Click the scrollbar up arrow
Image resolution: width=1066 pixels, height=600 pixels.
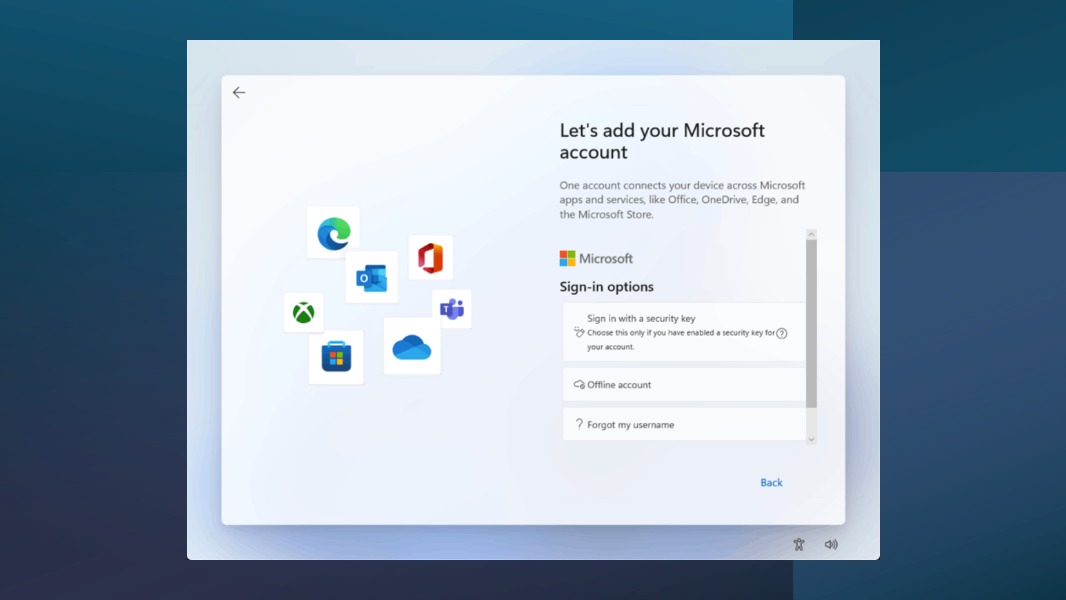click(811, 234)
